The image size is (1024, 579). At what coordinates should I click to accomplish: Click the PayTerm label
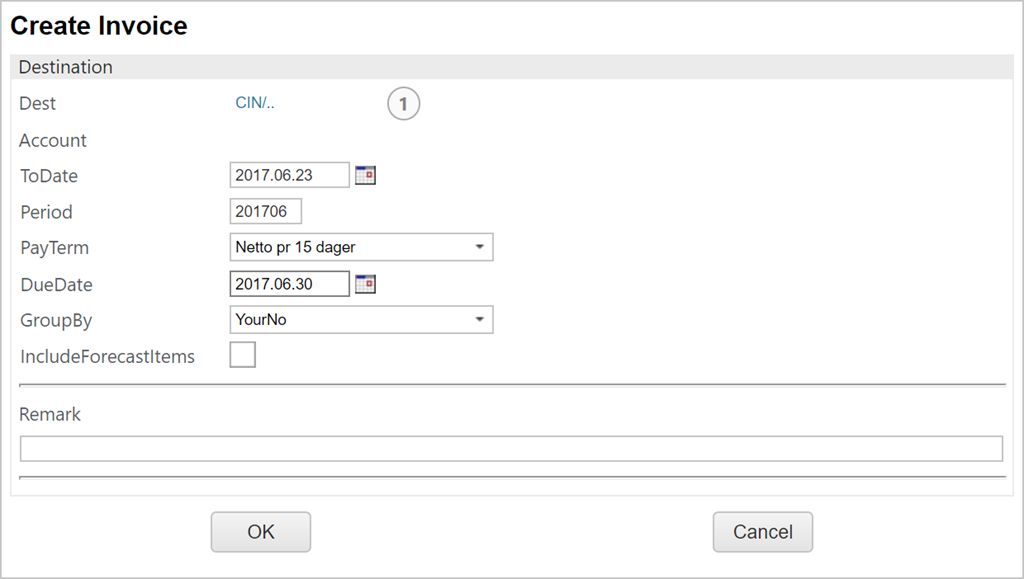(54, 248)
